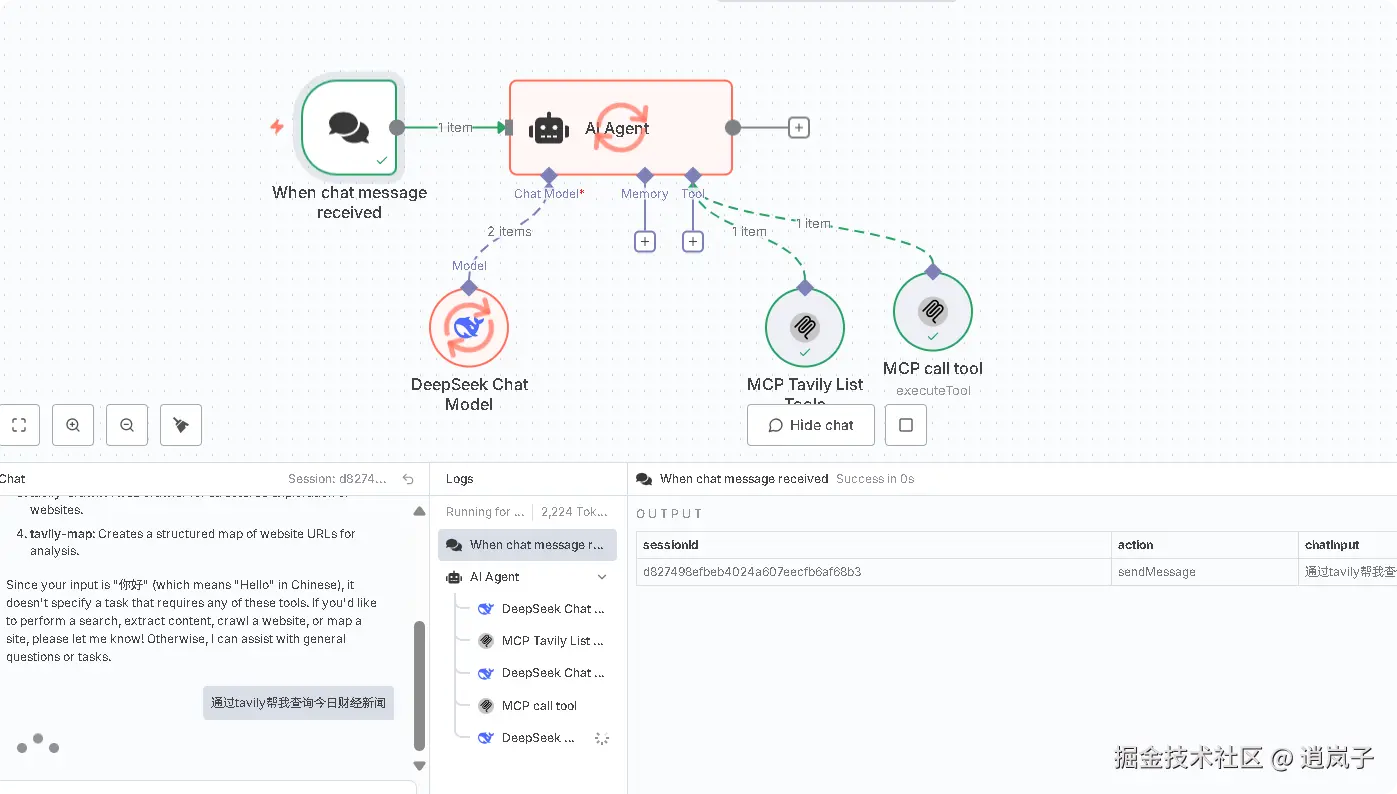Open the MCP Tavily List Tools node
The width and height of the screenshot is (1397, 794).
805,328
